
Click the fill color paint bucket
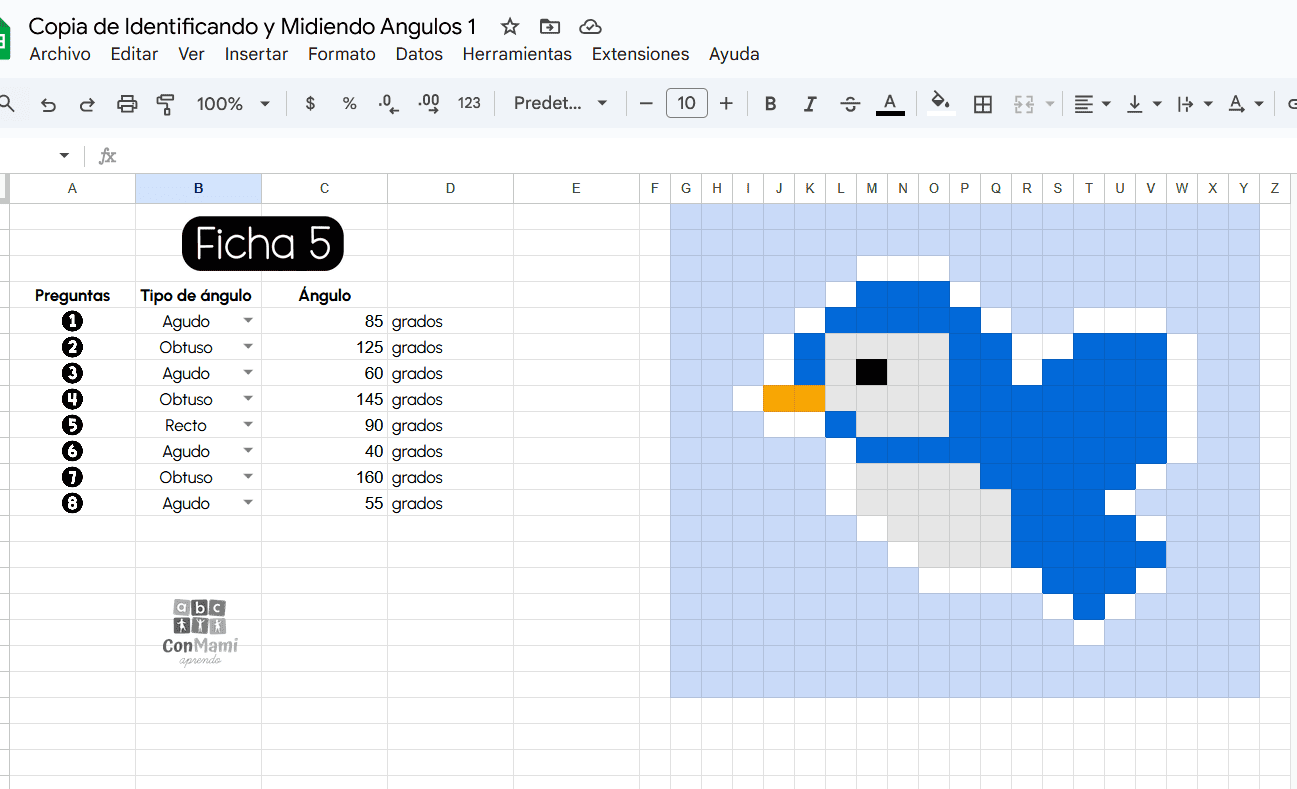click(x=940, y=103)
